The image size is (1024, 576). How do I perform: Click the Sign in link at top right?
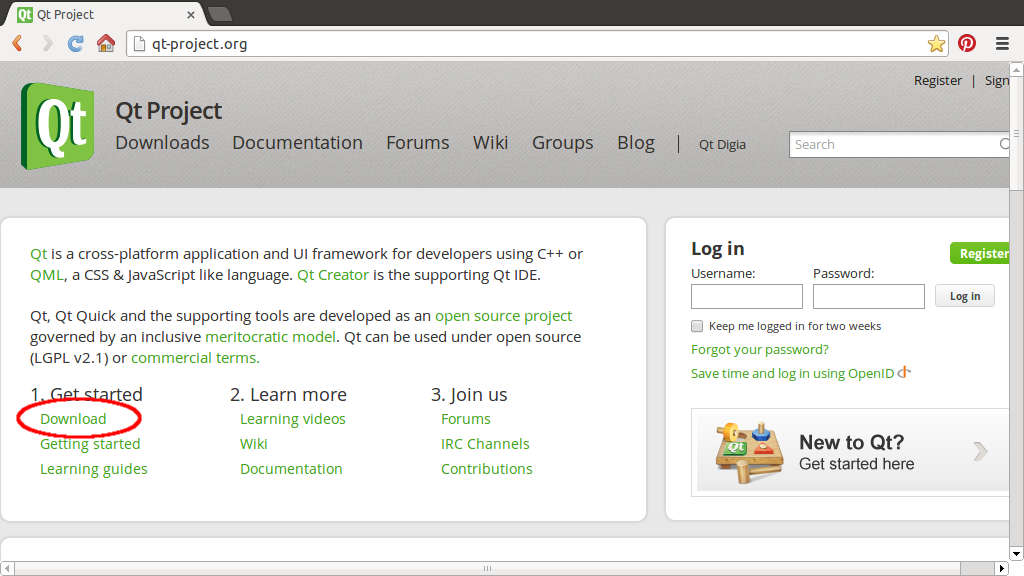tap(997, 80)
